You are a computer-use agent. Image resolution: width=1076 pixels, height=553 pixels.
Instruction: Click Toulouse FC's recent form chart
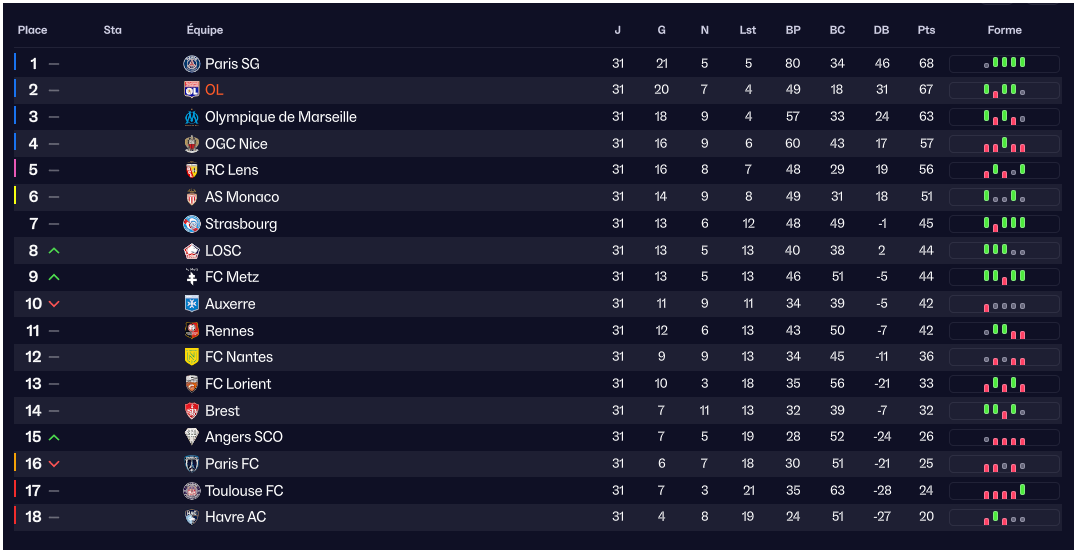click(1004, 491)
